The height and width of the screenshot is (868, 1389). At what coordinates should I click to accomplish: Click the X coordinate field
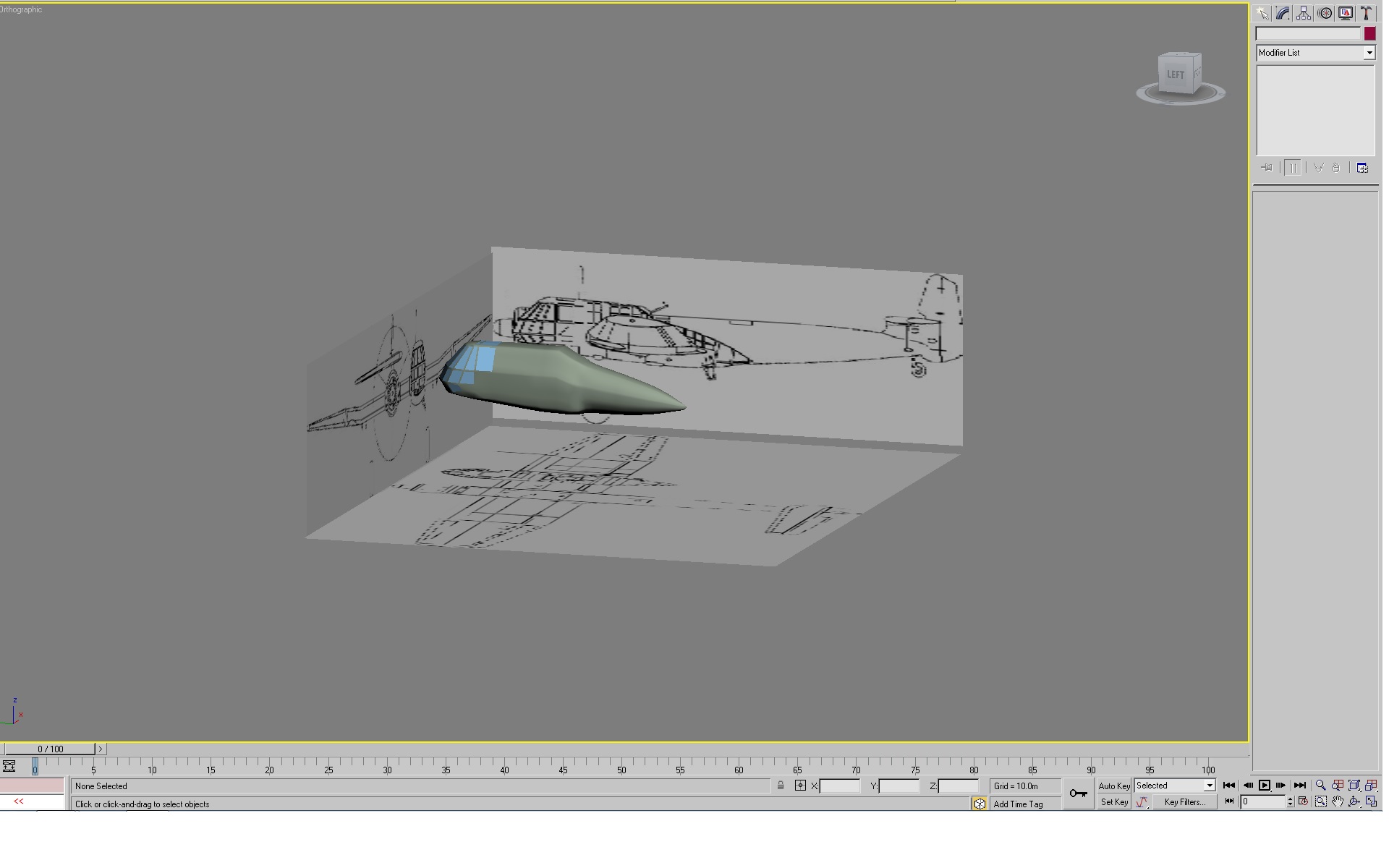pos(840,786)
